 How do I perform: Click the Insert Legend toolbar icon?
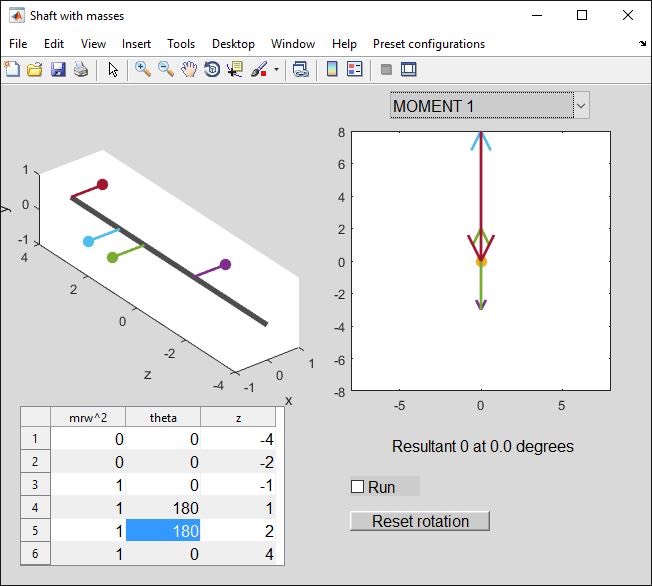(x=355, y=70)
